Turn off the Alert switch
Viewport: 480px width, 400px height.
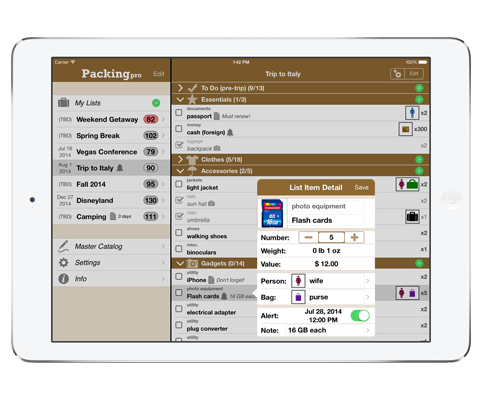click(360, 316)
